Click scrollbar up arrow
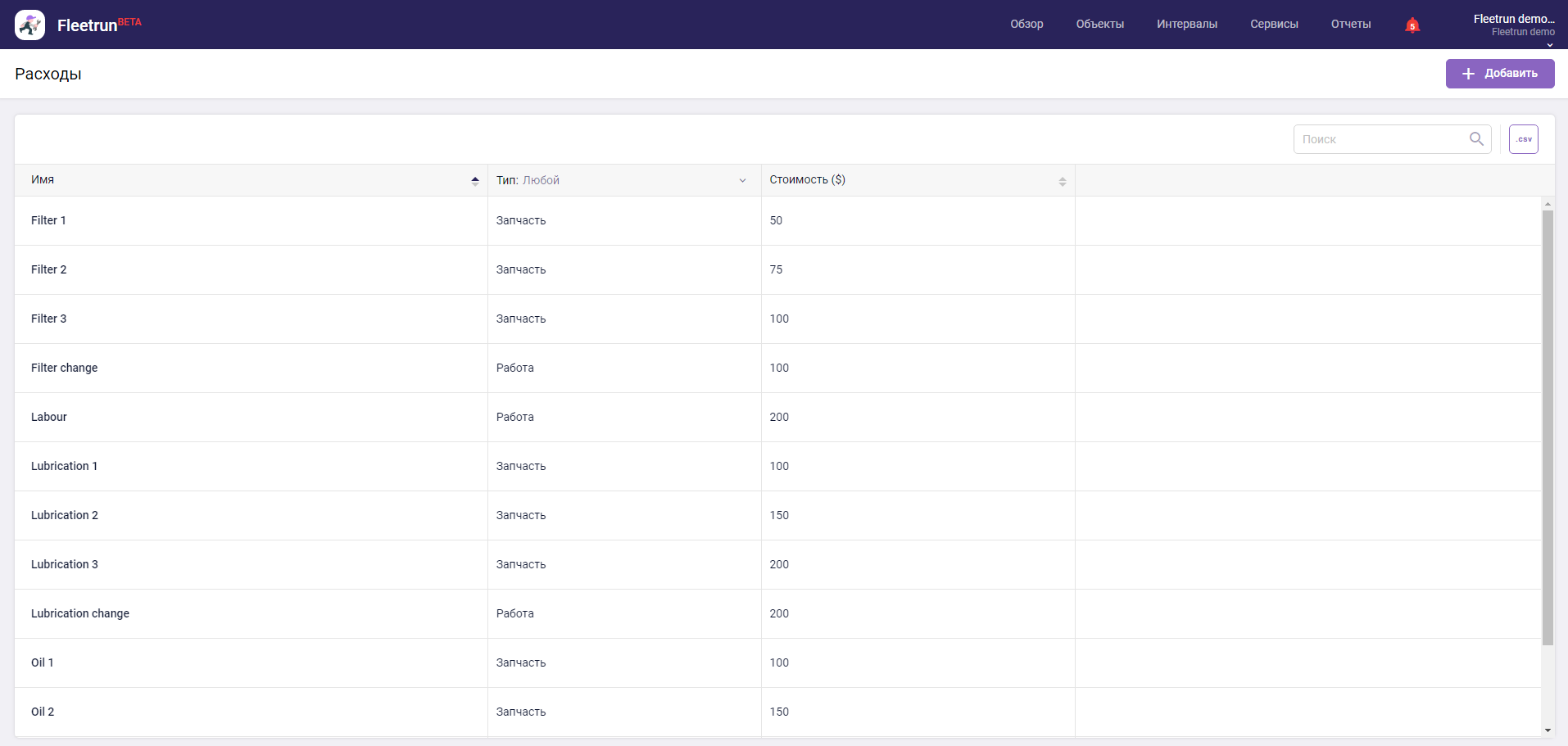This screenshot has height=746, width=1568. click(x=1548, y=203)
